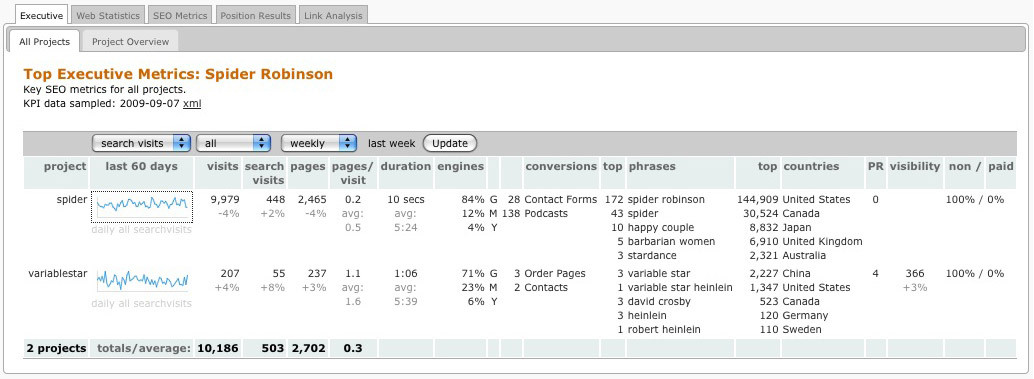
Task: Click the 84% G engine share
Action: 481,199
